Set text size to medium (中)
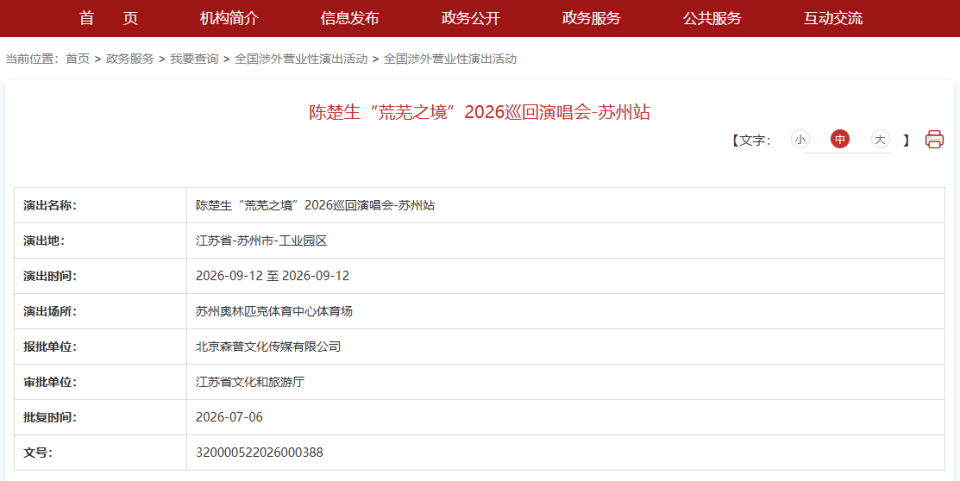This screenshot has width=960, height=481. 840,140
